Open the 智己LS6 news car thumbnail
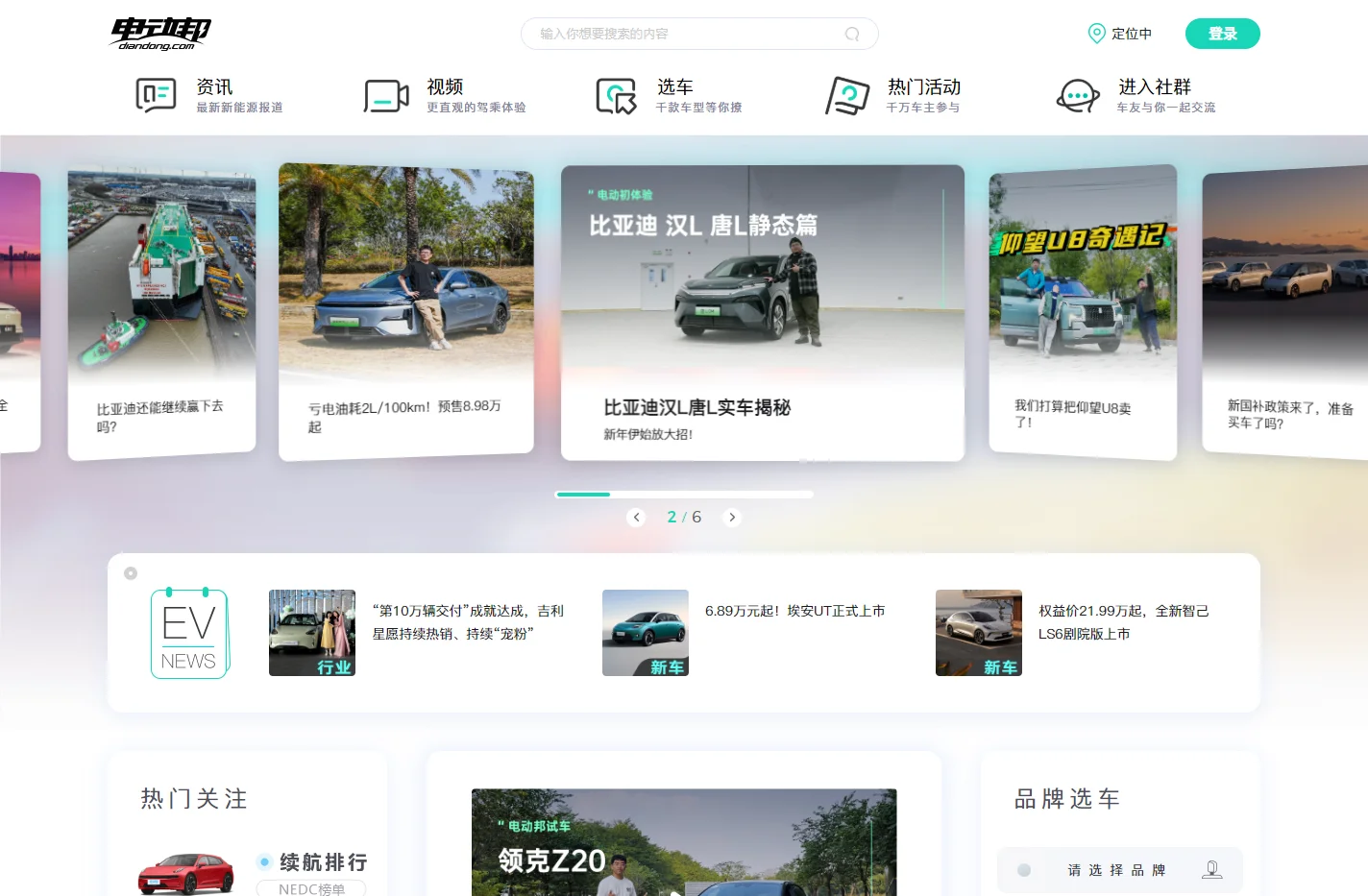 pos(979,633)
